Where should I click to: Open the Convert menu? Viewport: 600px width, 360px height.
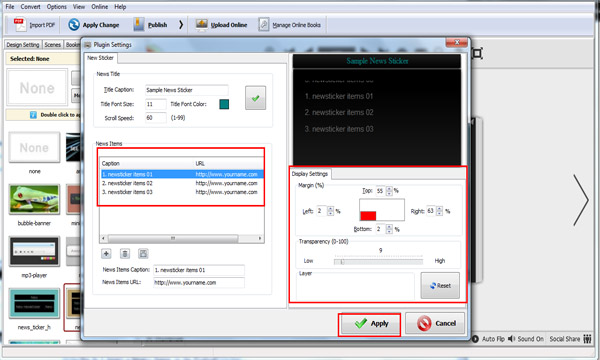coord(30,7)
